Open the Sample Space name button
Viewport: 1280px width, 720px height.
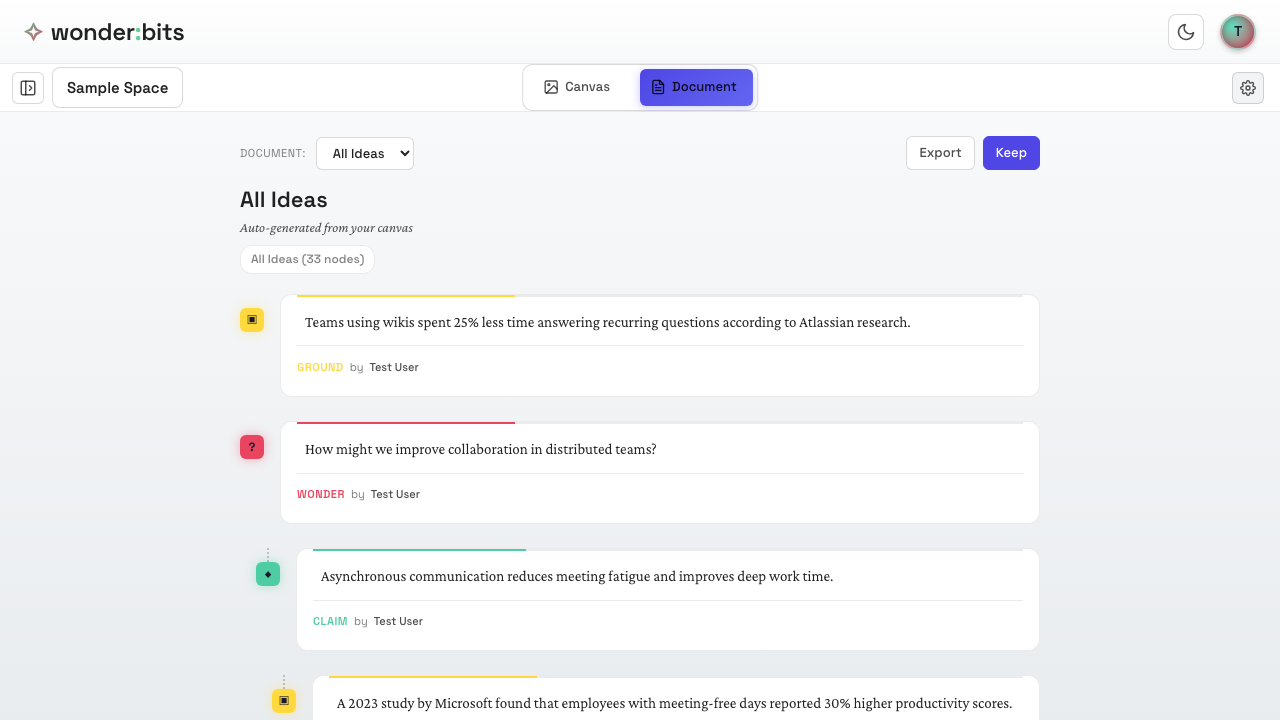(117, 88)
